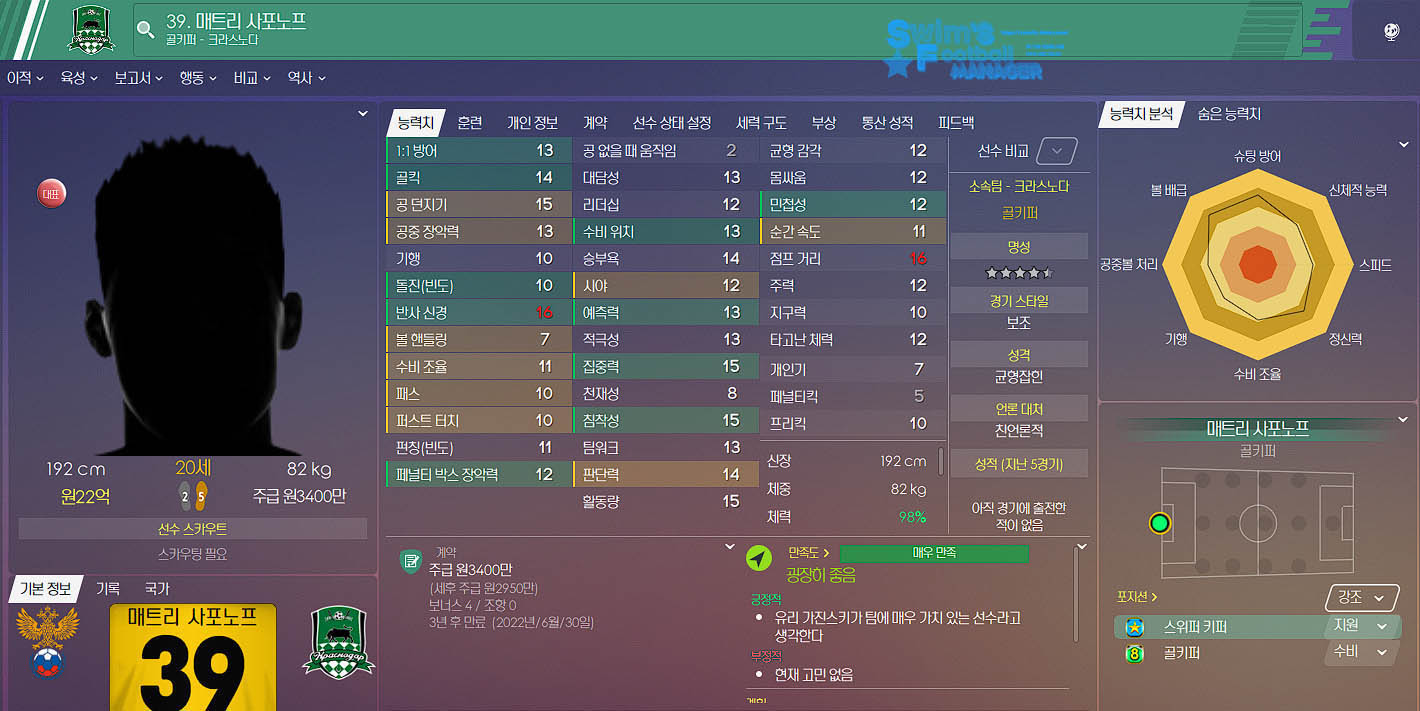Viewport: 1420px width, 711px height.
Task: Open the 선수 상태 설정 tab
Action: click(672, 122)
